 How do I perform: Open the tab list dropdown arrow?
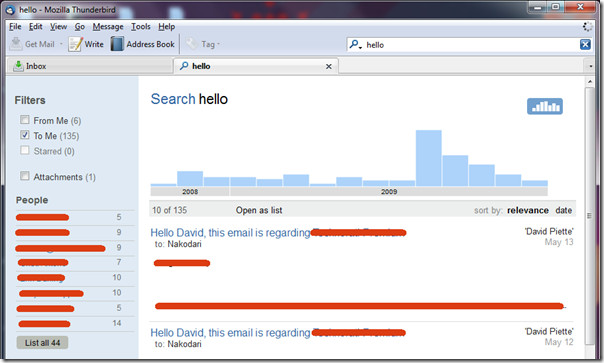(x=590, y=66)
